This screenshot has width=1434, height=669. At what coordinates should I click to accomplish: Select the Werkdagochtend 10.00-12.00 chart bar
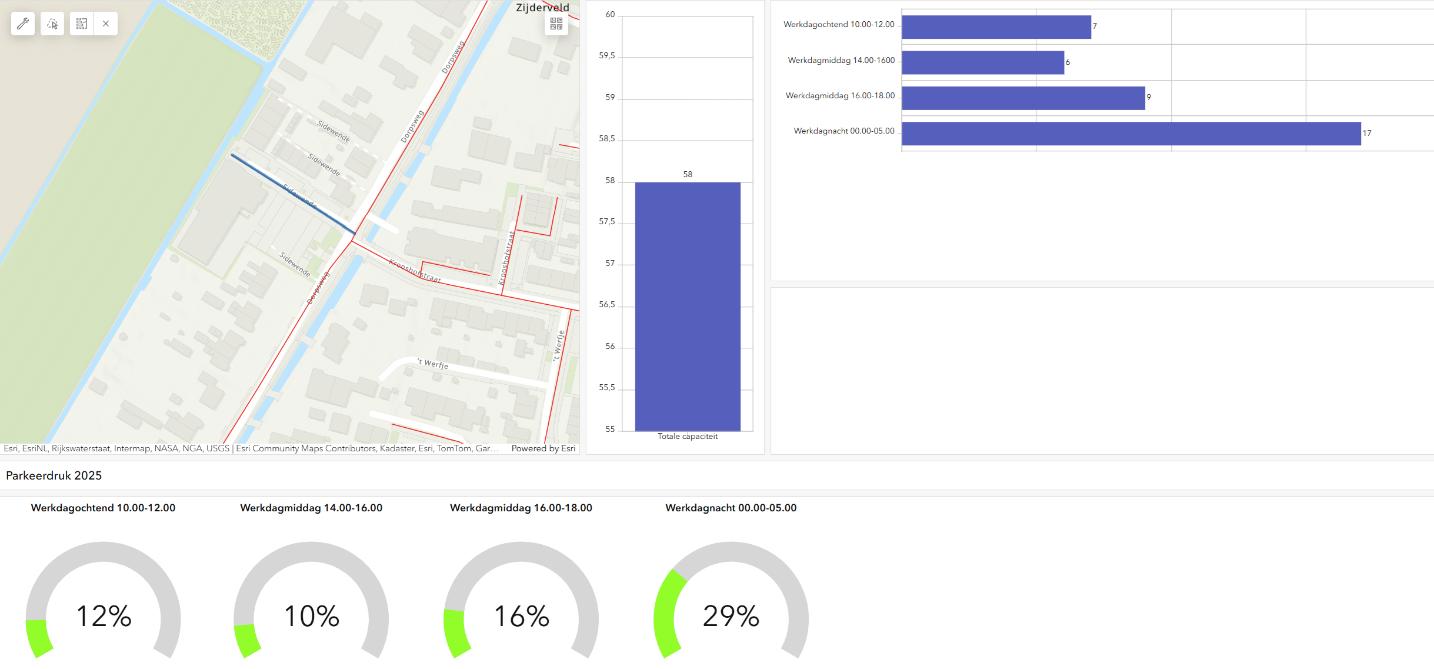tap(995, 27)
